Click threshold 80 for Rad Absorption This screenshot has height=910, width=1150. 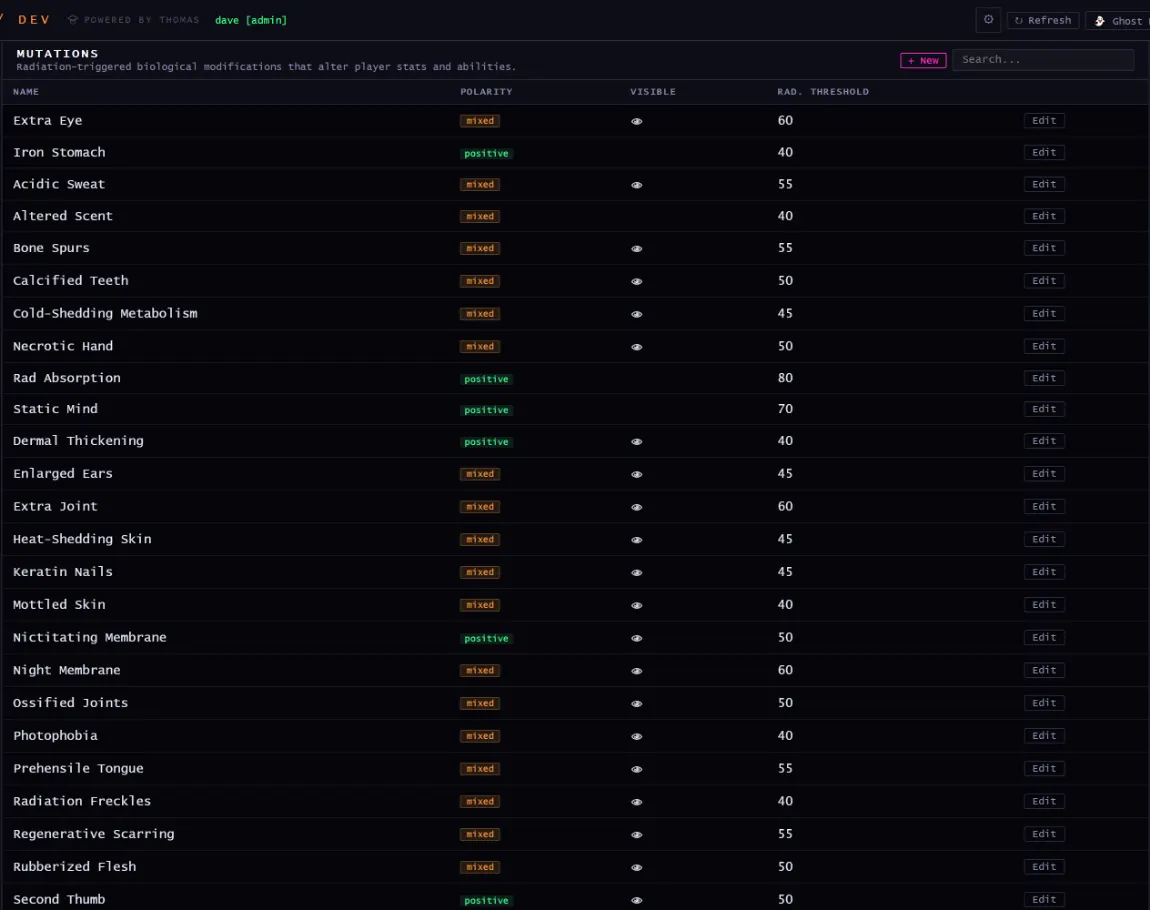785,378
